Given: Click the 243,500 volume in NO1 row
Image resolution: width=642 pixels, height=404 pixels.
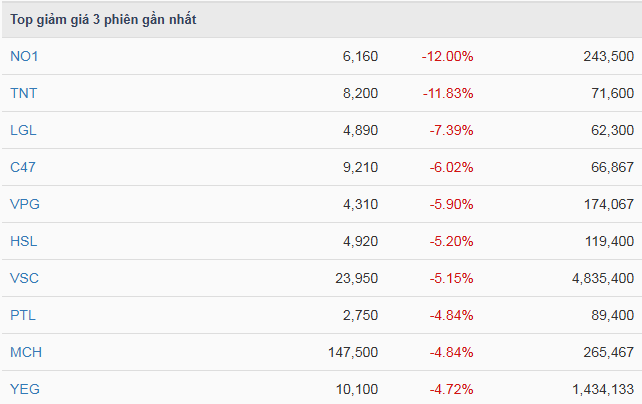Looking at the screenshot, I should coord(606,56).
